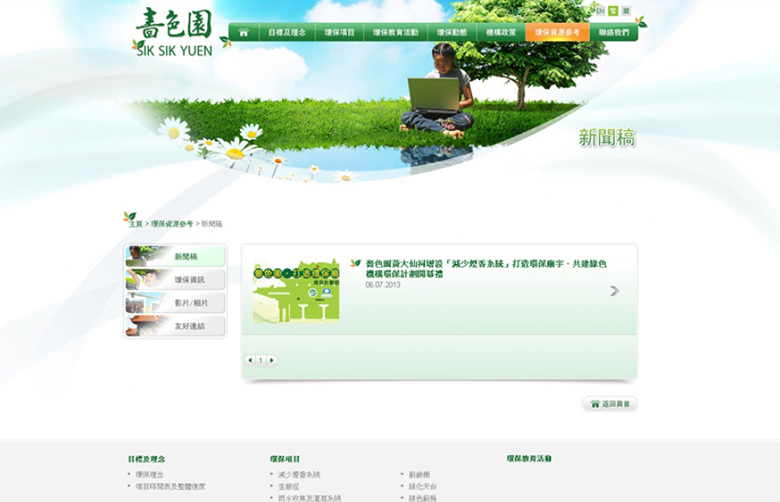Go to previous page with left pager arrow
Viewport: 780px width, 502px height.
coord(250,360)
